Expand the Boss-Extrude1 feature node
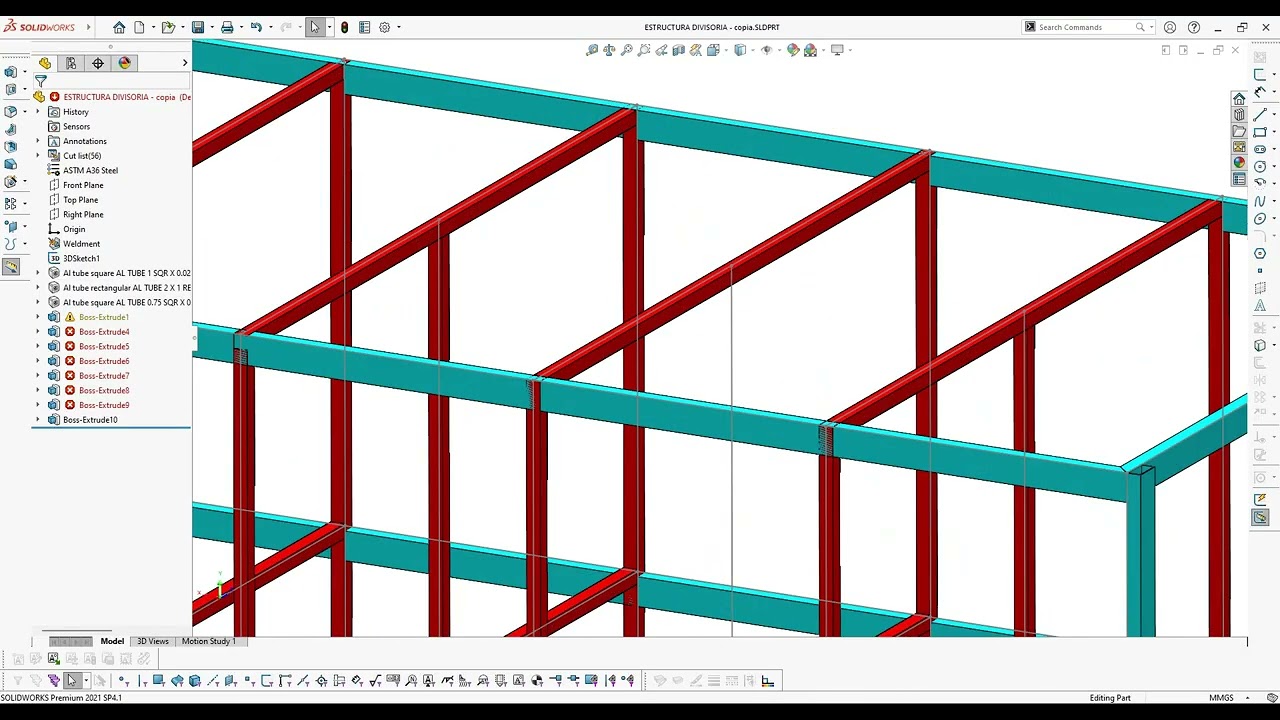Screen dimensions: 1280x720 [38, 317]
